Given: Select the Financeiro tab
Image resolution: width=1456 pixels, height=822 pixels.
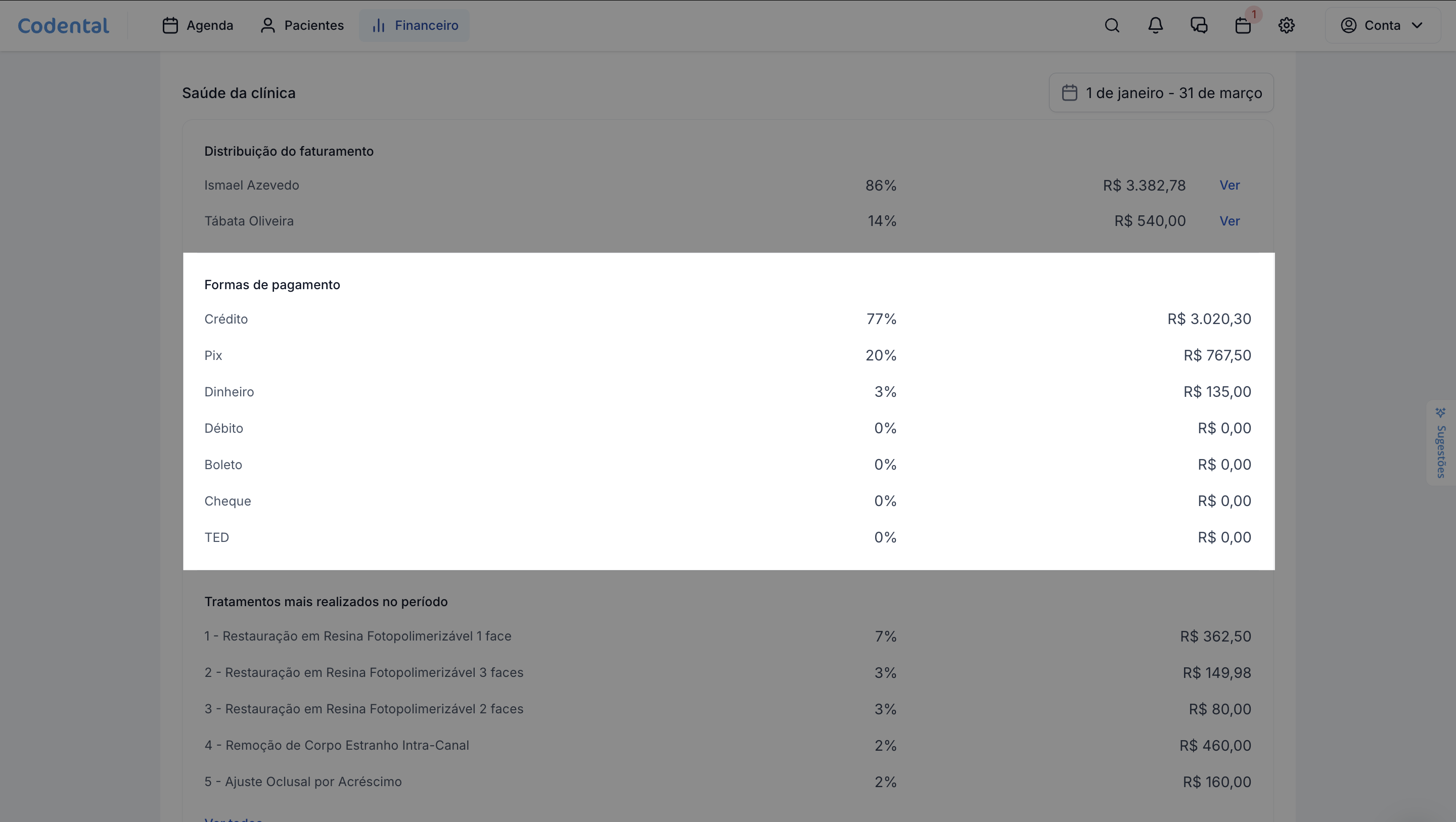Looking at the screenshot, I should tap(415, 25).
